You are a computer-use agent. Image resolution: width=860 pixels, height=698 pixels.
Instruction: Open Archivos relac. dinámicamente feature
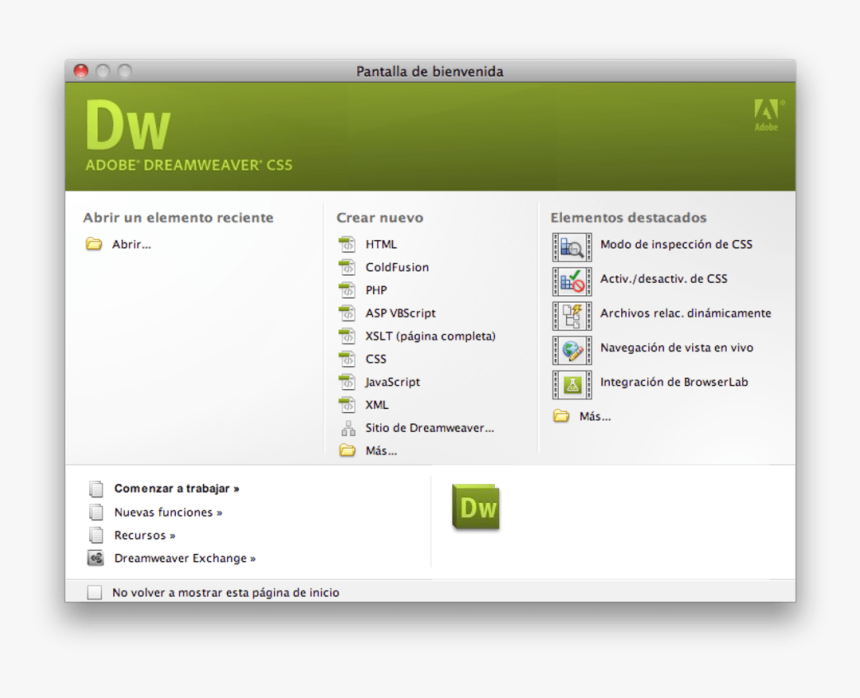pyautogui.click(x=685, y=313)
